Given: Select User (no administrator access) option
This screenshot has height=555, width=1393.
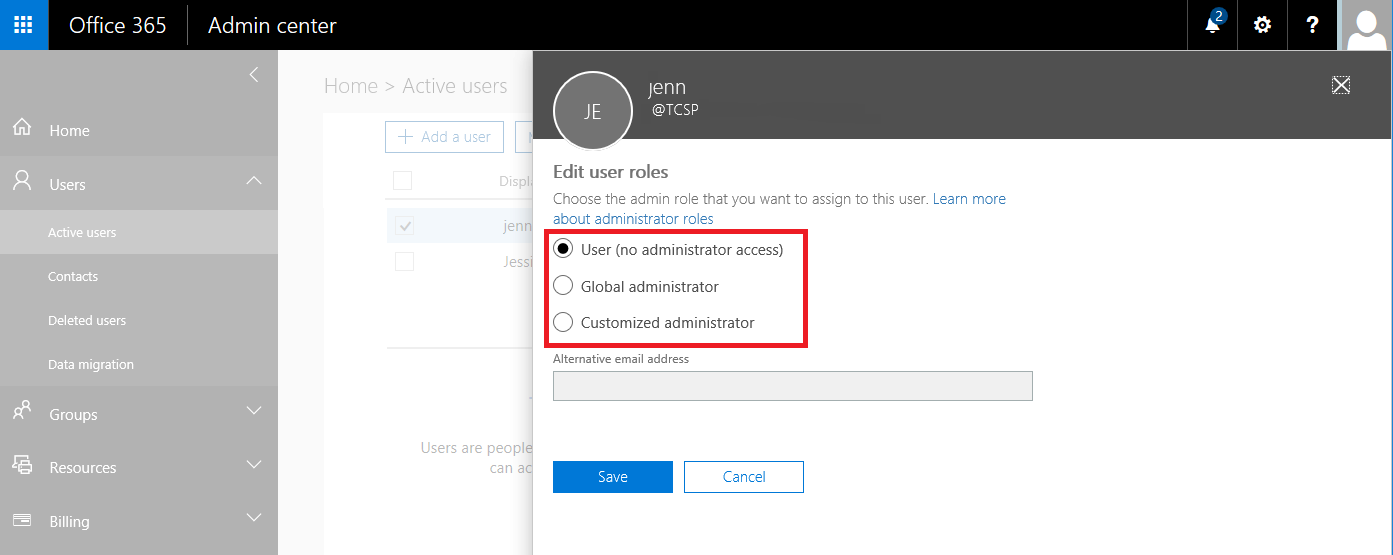Looking at the screenshot, I should point(563,249).
